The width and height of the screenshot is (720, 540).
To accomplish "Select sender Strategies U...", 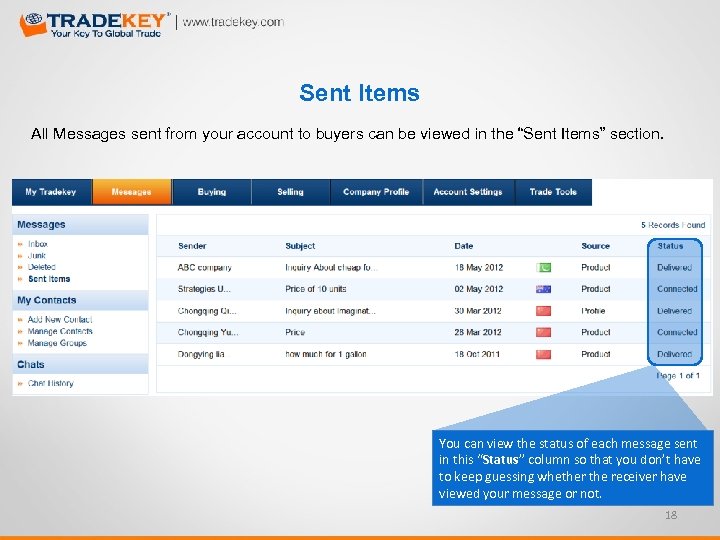I will click(x=204, y=289).
